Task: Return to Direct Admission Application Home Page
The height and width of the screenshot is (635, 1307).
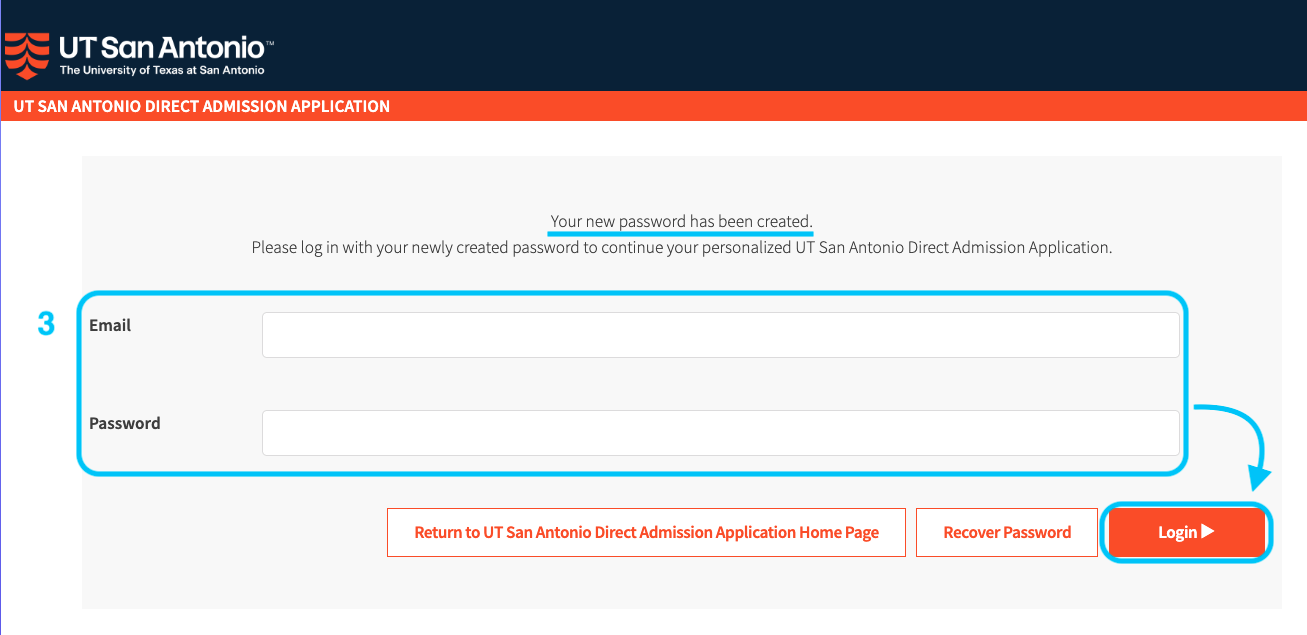Action: (646, 532)
